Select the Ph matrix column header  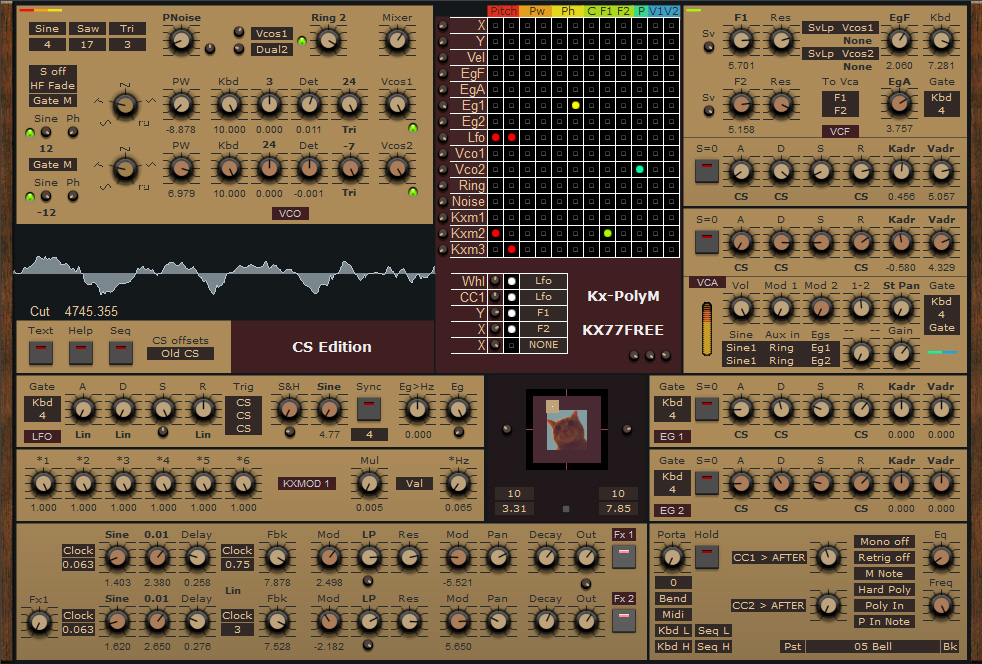(568, 11)
